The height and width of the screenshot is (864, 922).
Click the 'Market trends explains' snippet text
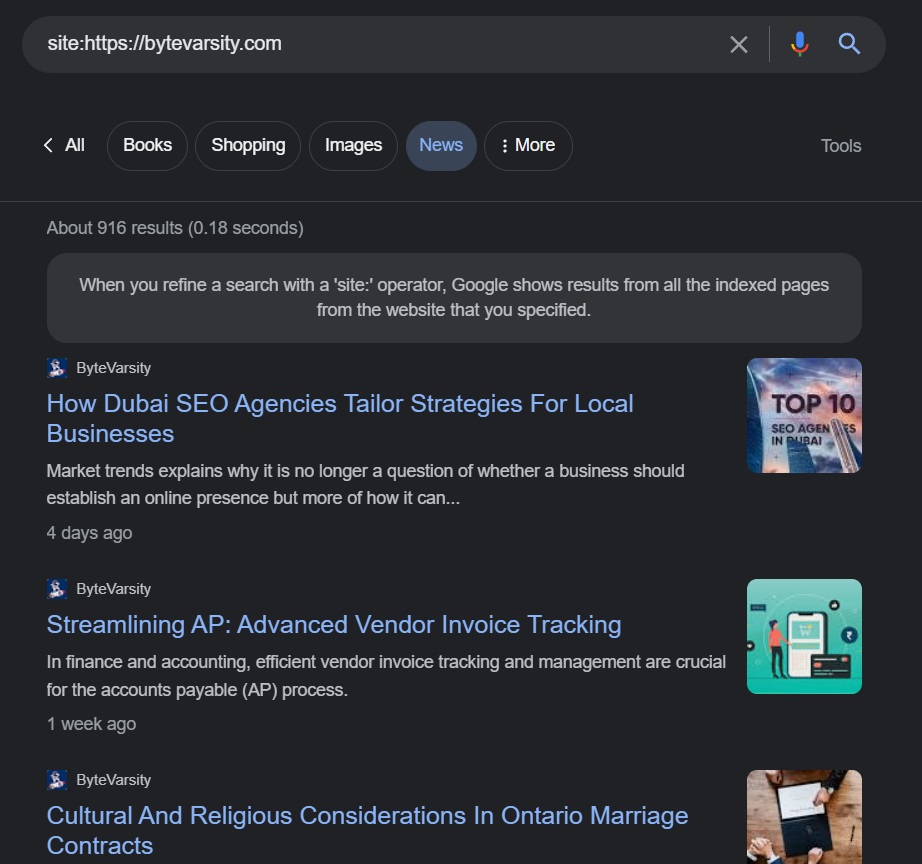tap(365, 485)
